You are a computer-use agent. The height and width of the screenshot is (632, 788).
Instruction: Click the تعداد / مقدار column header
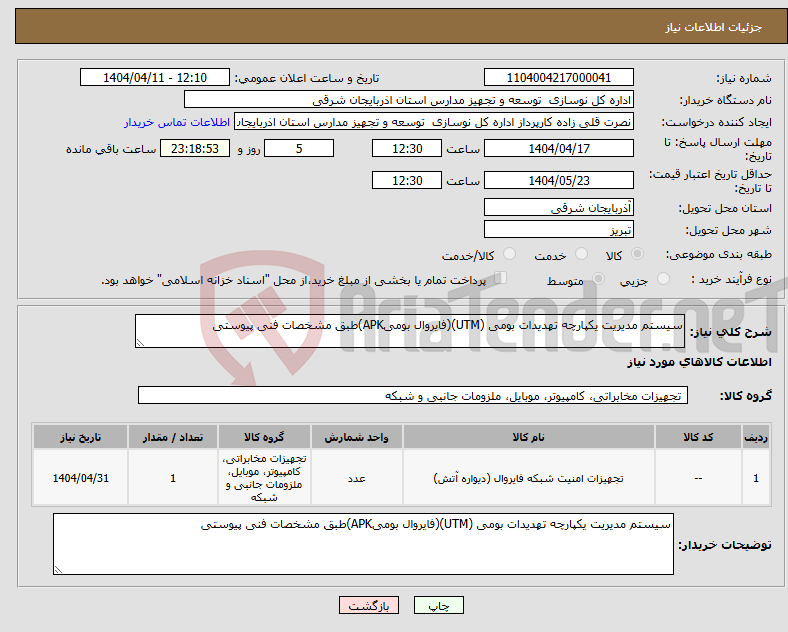click(x=173, y=437)
